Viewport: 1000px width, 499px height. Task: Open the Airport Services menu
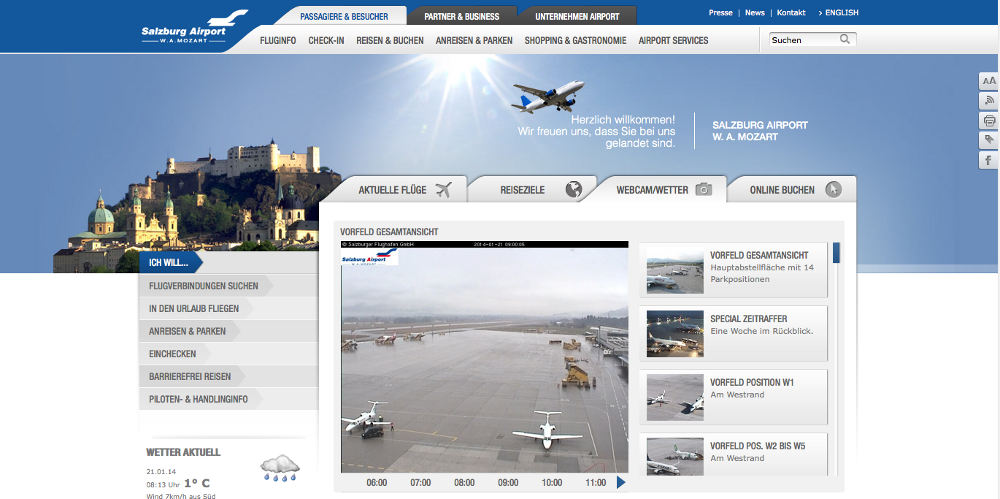[673, 40]
